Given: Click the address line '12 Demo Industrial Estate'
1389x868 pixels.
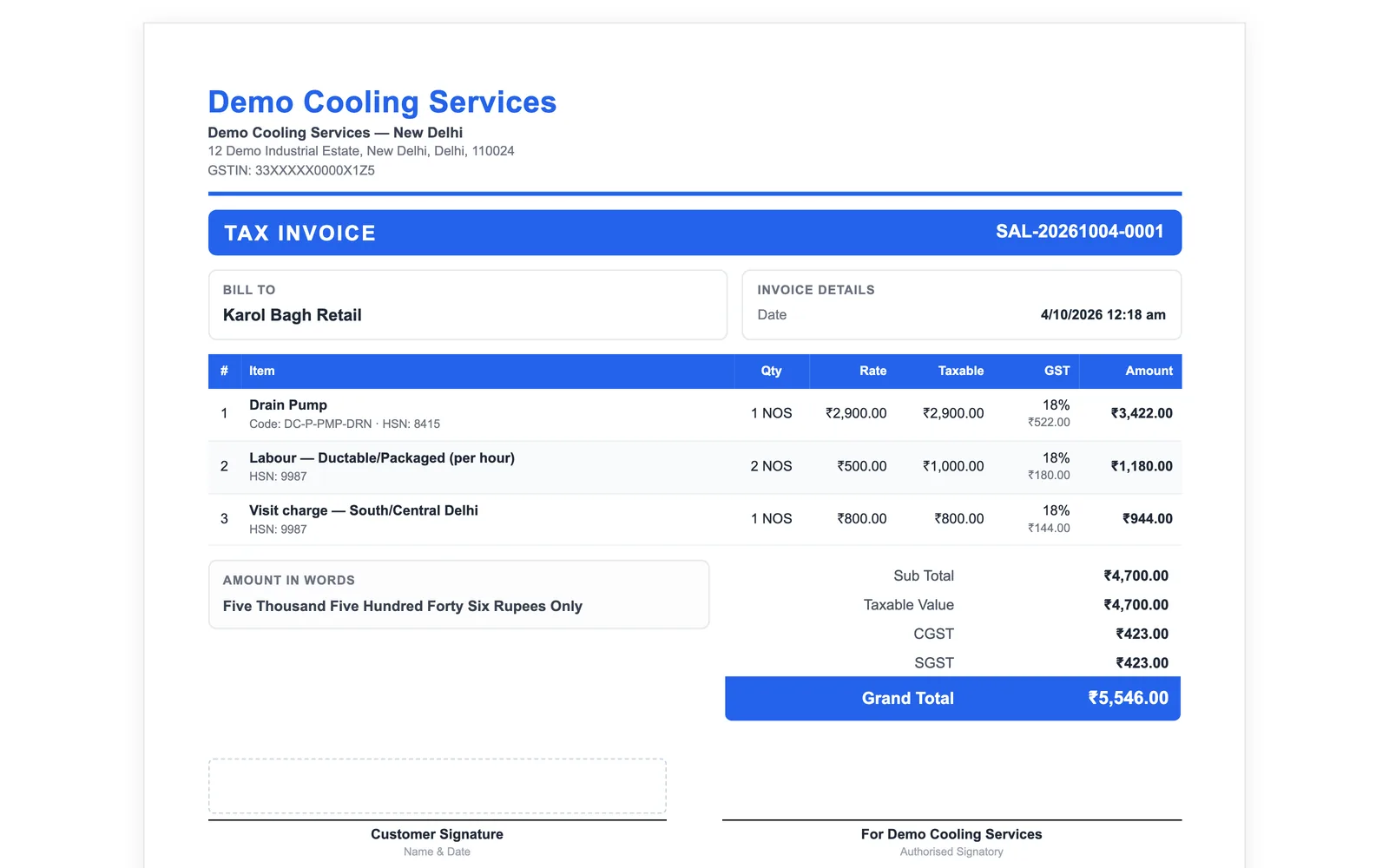Looking at the screenshot, I should pos(361,151).
